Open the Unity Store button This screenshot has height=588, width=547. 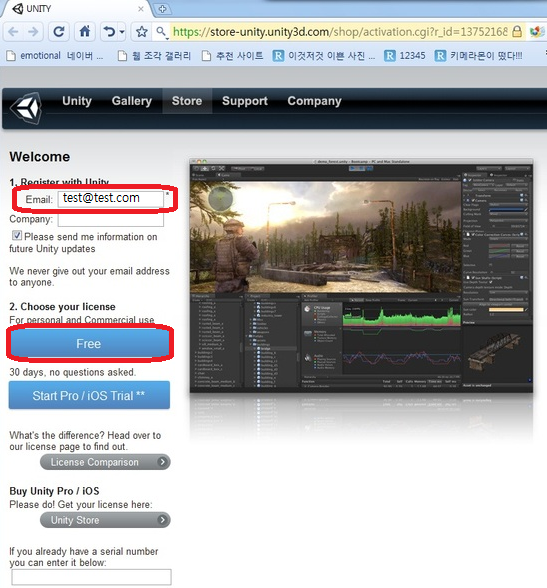click(105, 520)
